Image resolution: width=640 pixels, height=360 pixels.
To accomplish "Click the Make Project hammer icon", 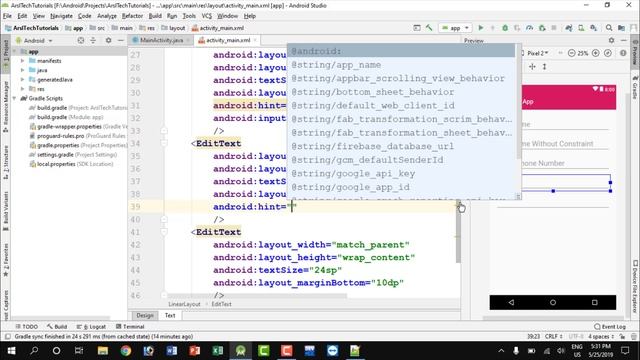I will [x=429, y=28].
